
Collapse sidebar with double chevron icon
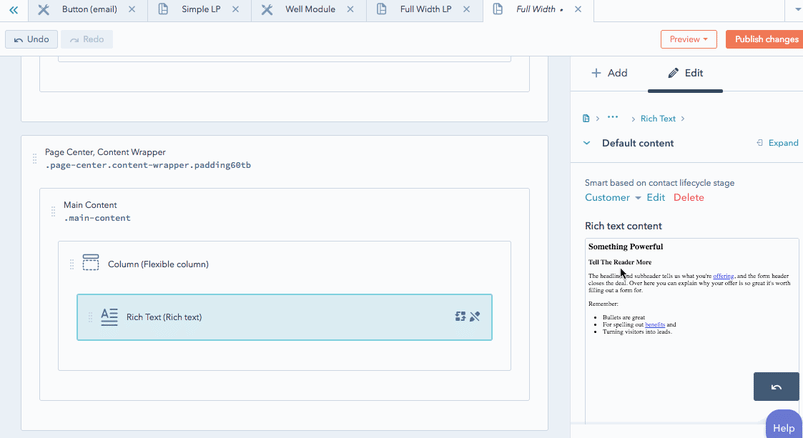[14, 10]
